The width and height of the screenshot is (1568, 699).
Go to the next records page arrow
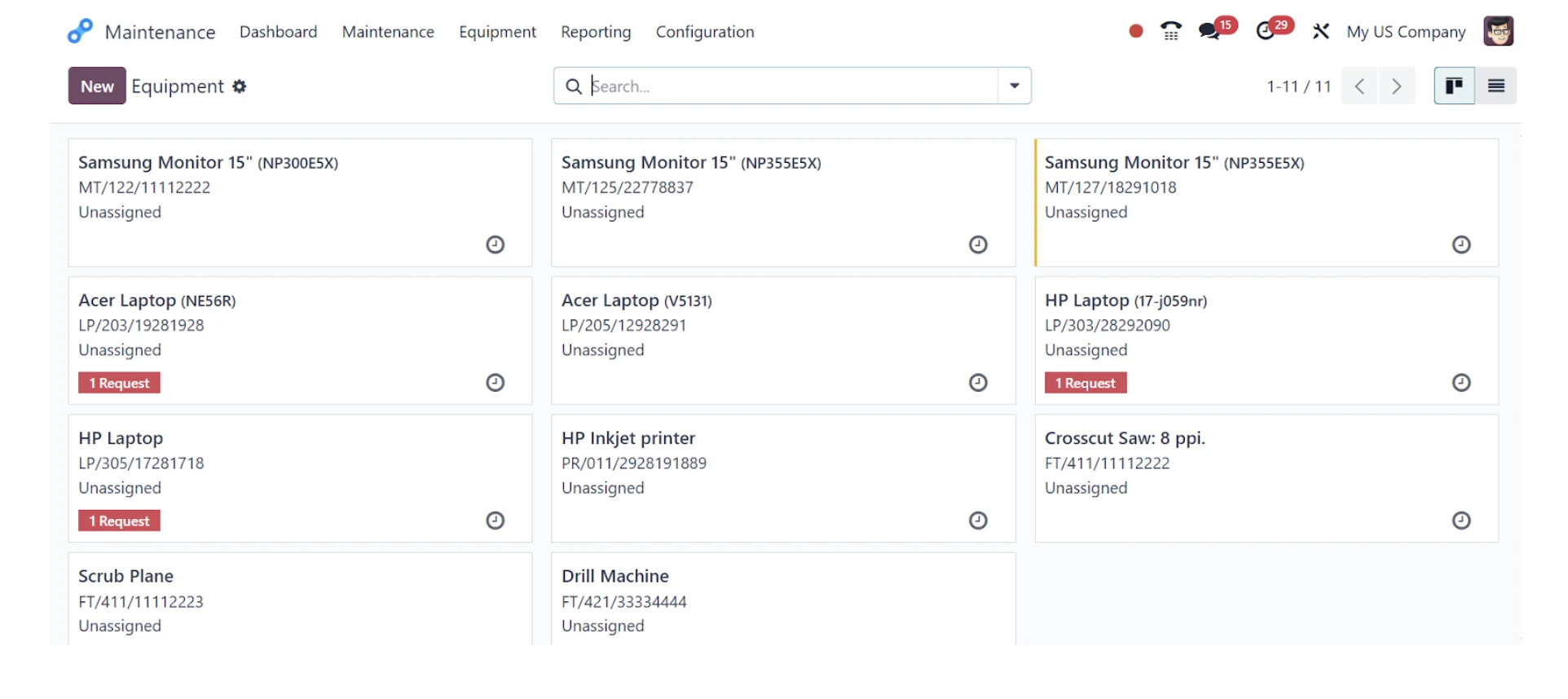pyautogui.click(x=1397, y=86)
